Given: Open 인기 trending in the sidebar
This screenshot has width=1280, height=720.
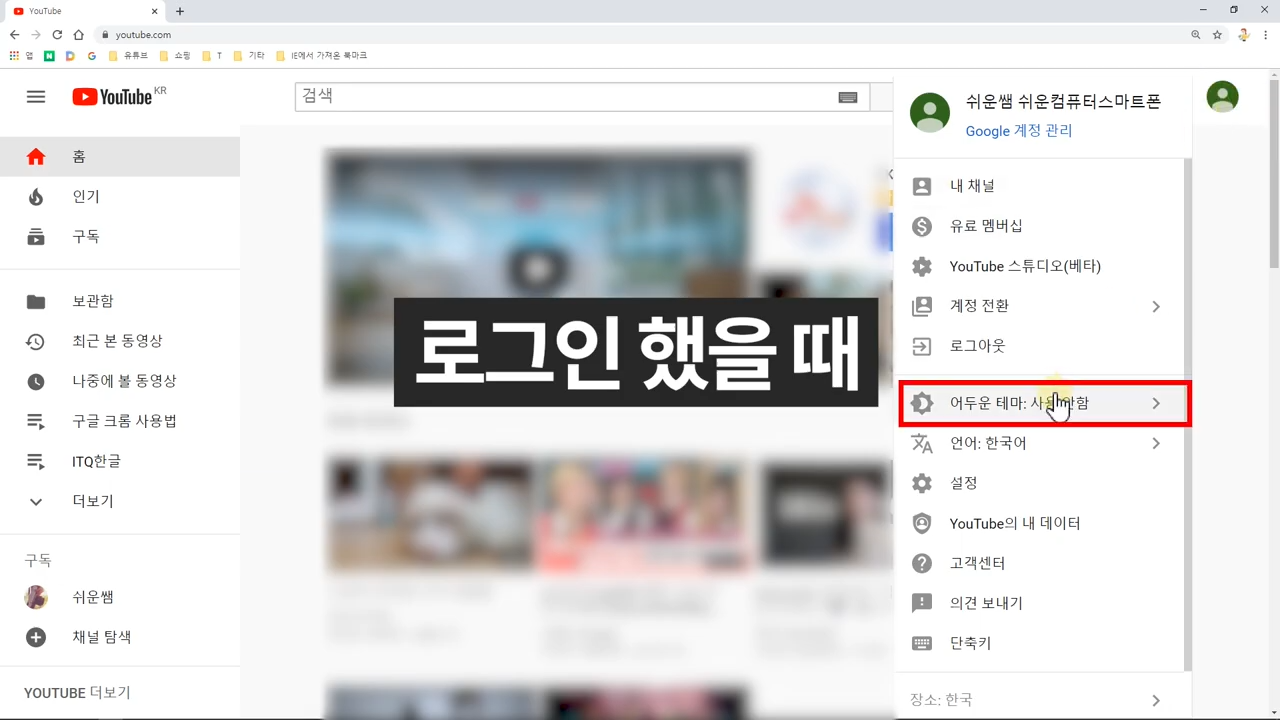Looking at the screenshot, I should [120, 197].
